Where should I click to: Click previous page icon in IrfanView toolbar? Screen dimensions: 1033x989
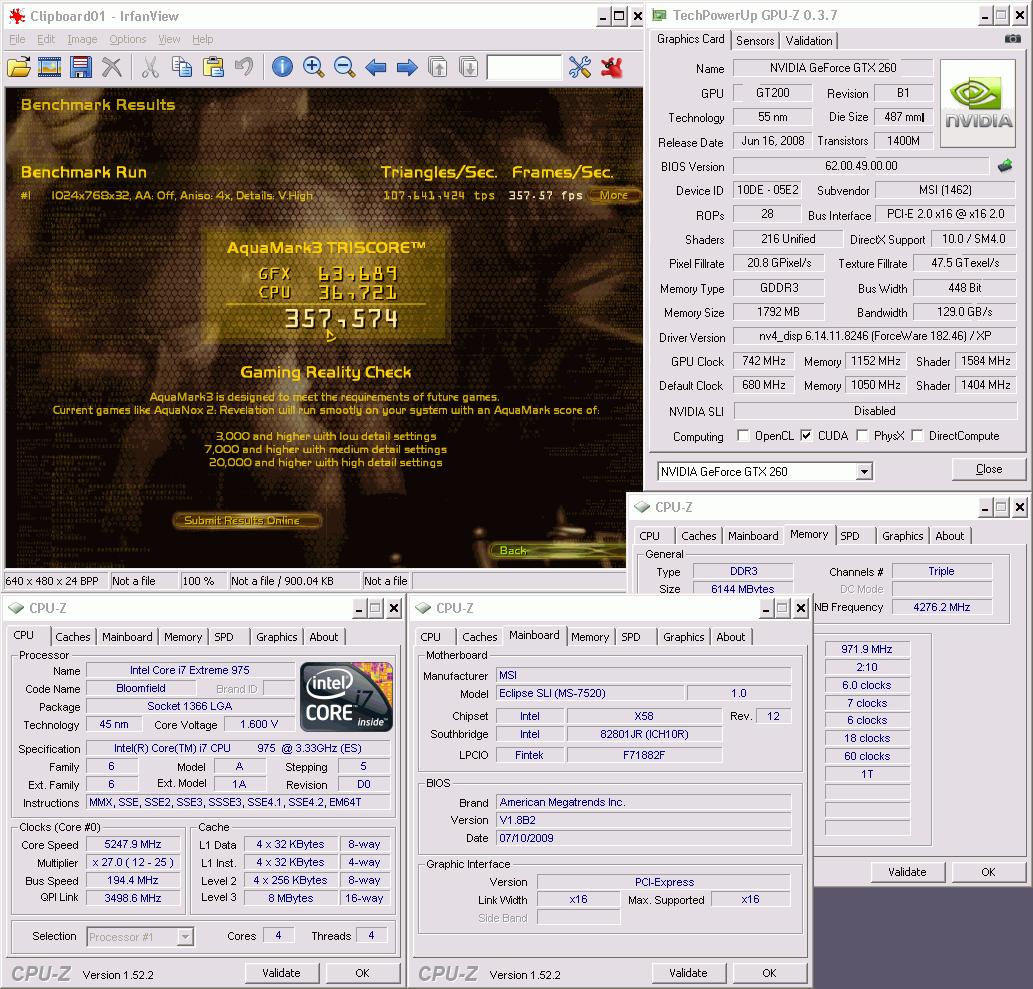(437, 67)
